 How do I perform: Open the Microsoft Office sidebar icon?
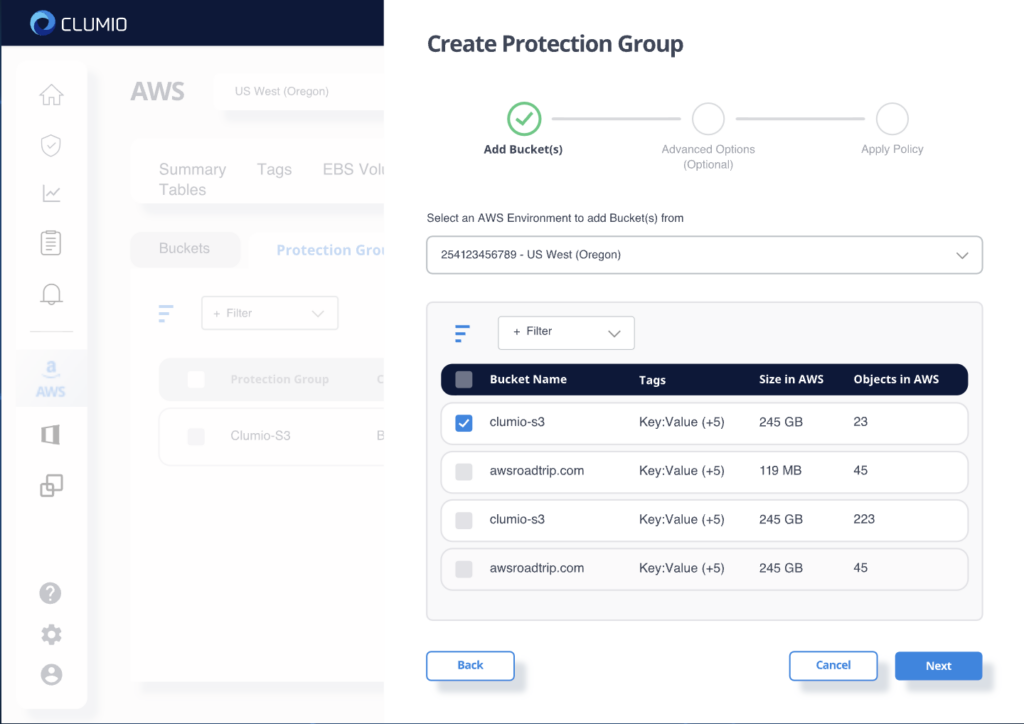pos(51,435)
